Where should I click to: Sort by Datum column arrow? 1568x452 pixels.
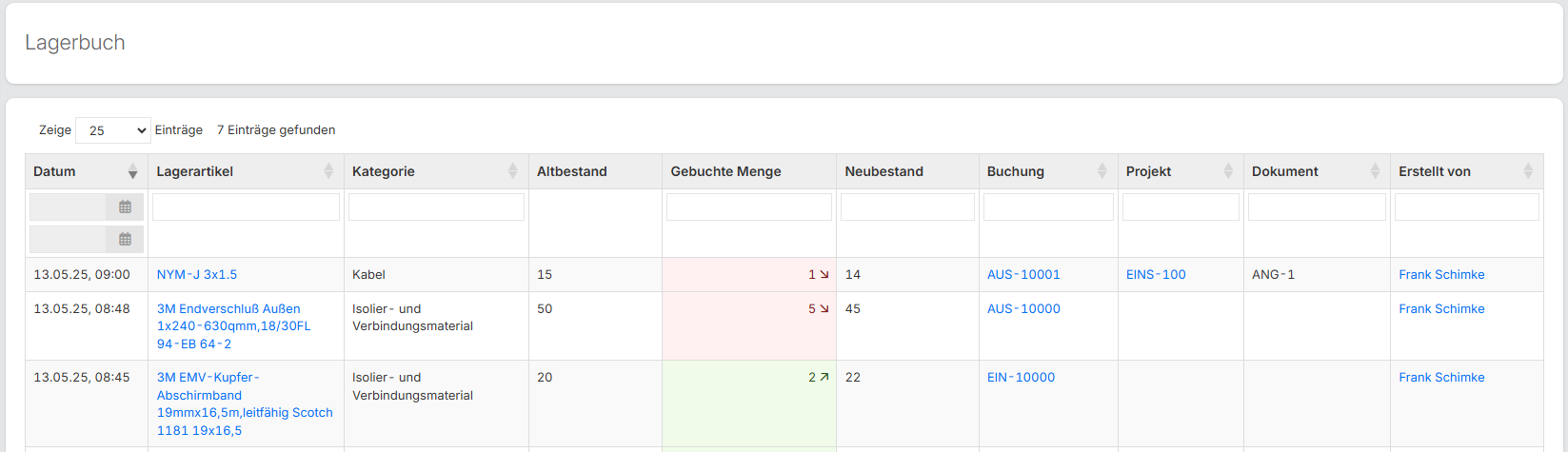pyautogui.click(x=132, y=171)
